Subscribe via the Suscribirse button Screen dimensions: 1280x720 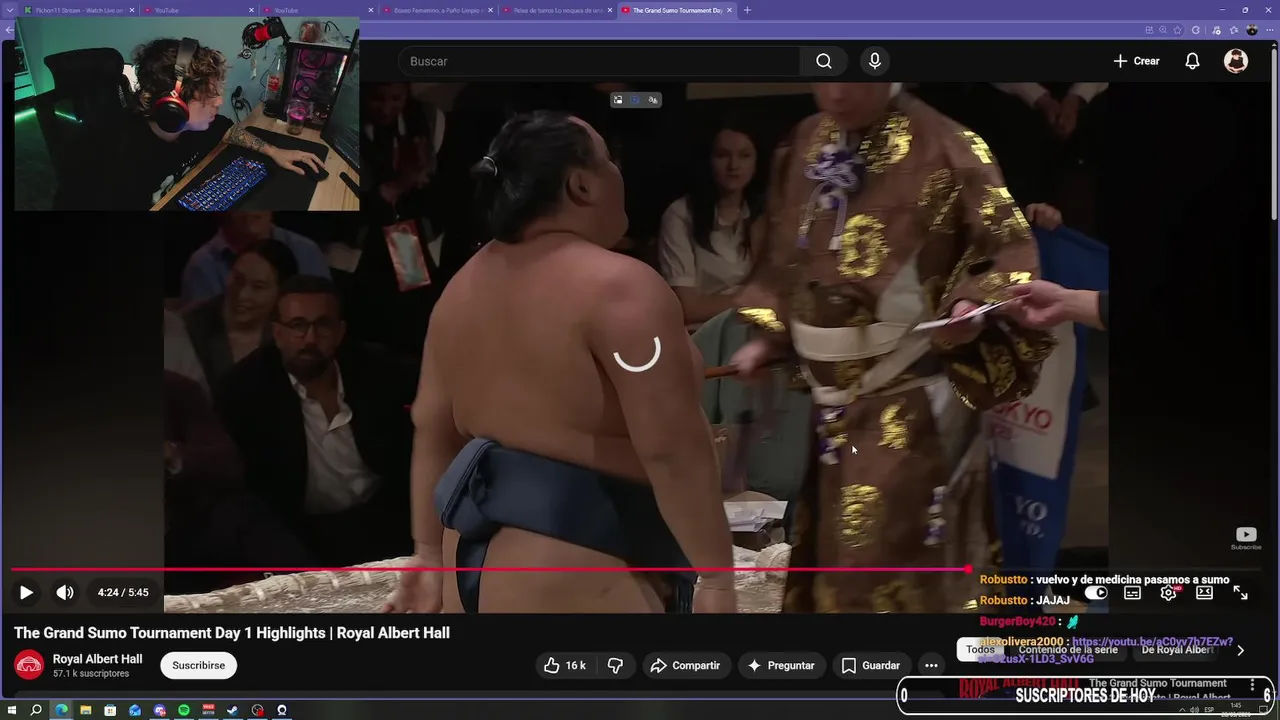[x=199, y=665]
